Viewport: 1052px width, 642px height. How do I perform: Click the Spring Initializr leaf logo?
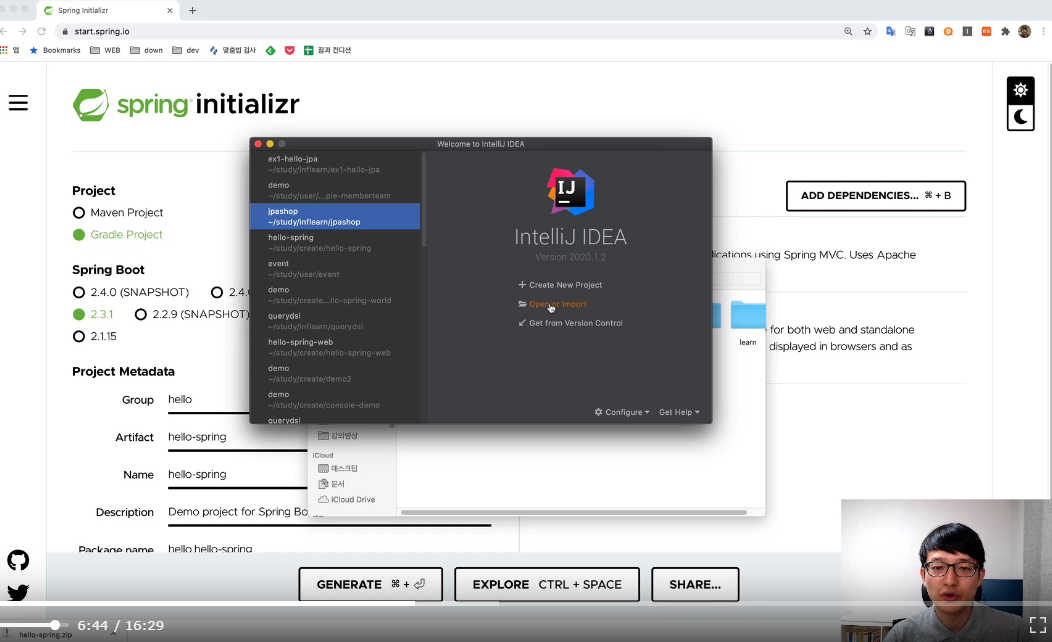pyautogui.click(x=91, y=104)
